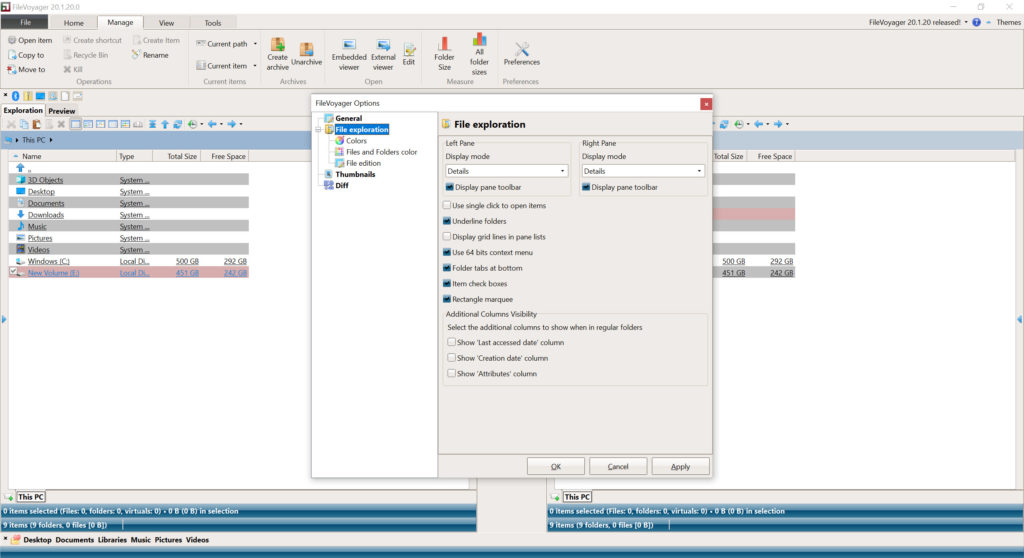The height and width of the screenshot is (558, 1024).
Task: Click OK in FileVoyager Options
Action: pyautogui.click(x=556, y=467)
